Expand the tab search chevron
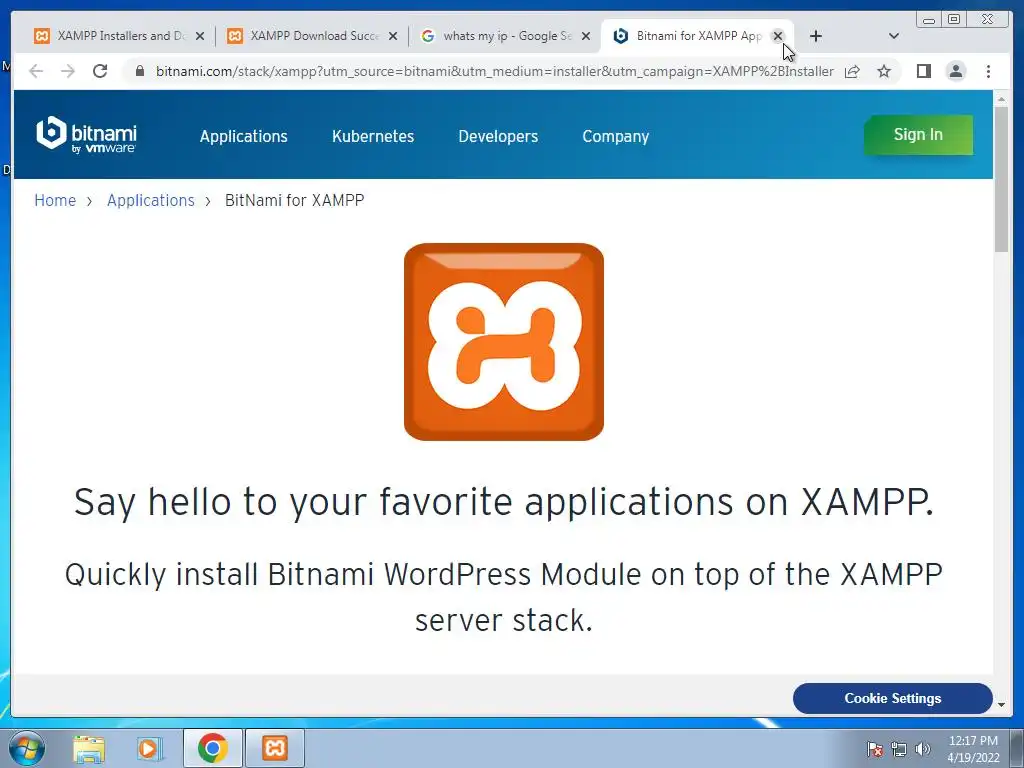Image resolution: width=1024 pixels, height=768 pixels. coord(894,36)
